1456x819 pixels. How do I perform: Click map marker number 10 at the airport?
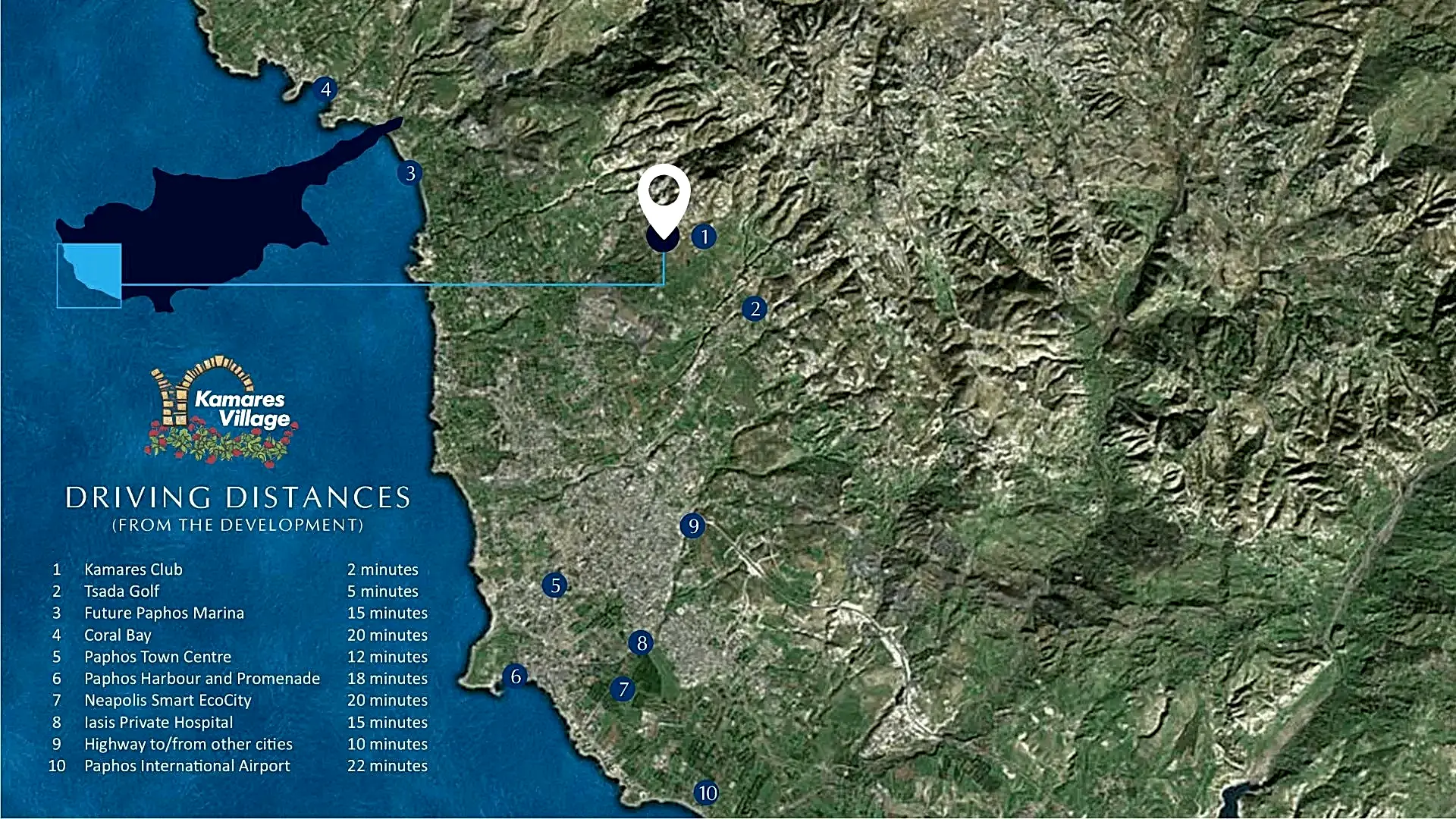[x=707, y=793]
